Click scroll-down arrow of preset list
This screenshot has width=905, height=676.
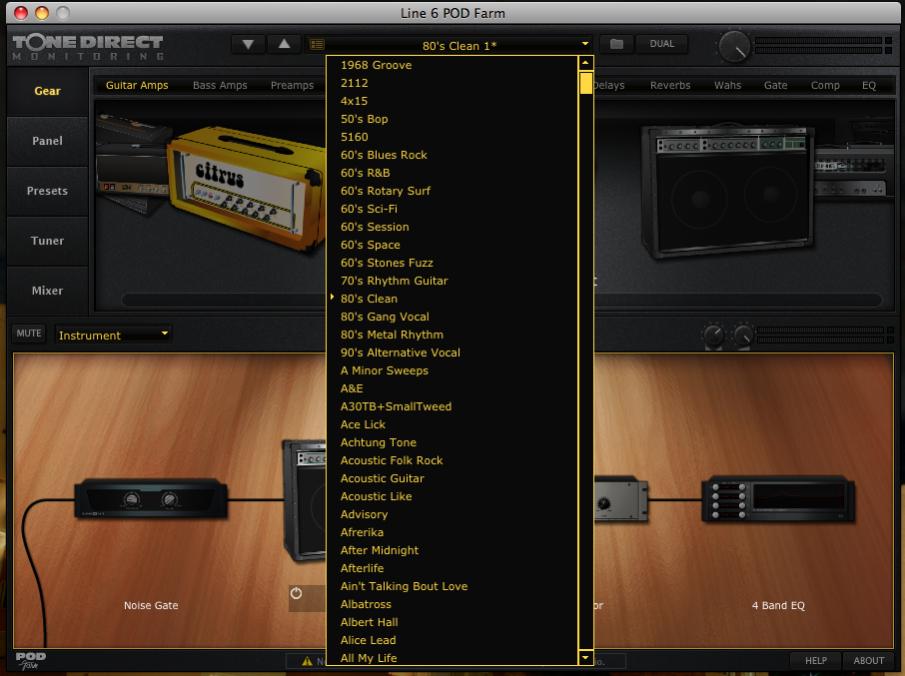[x=585, y=657]
